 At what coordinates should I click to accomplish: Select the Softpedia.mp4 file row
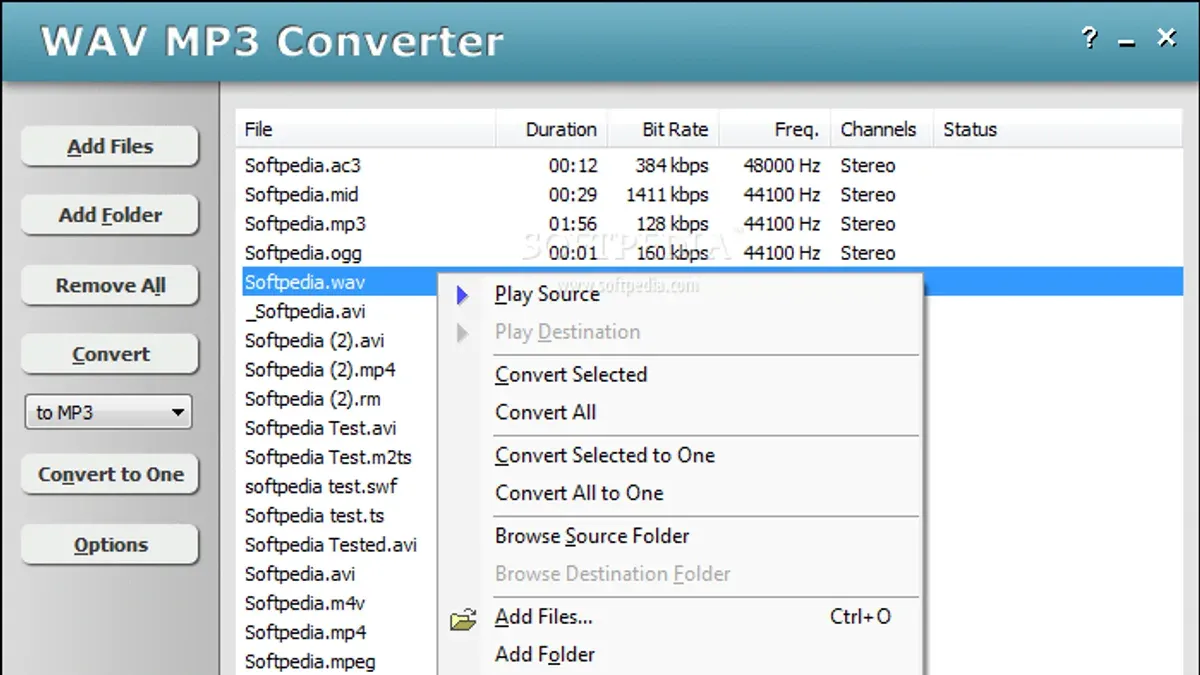pyautogui.click(x=305, y=632)
